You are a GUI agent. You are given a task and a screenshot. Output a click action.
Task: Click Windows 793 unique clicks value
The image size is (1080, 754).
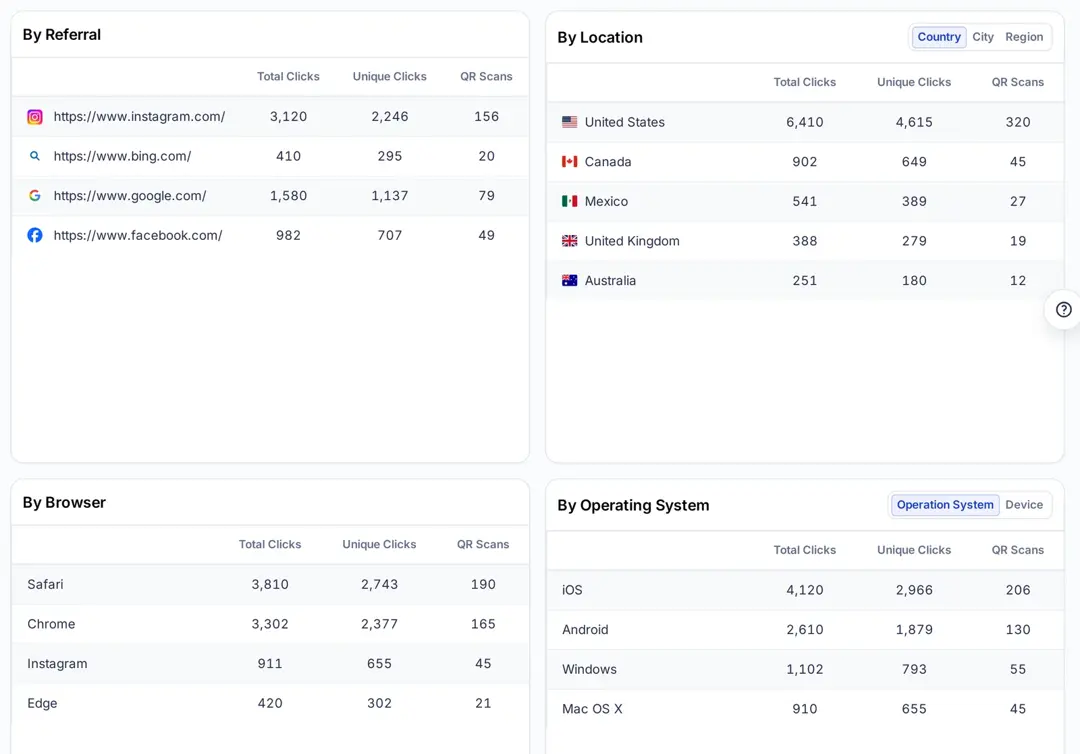tap(914, 669)
